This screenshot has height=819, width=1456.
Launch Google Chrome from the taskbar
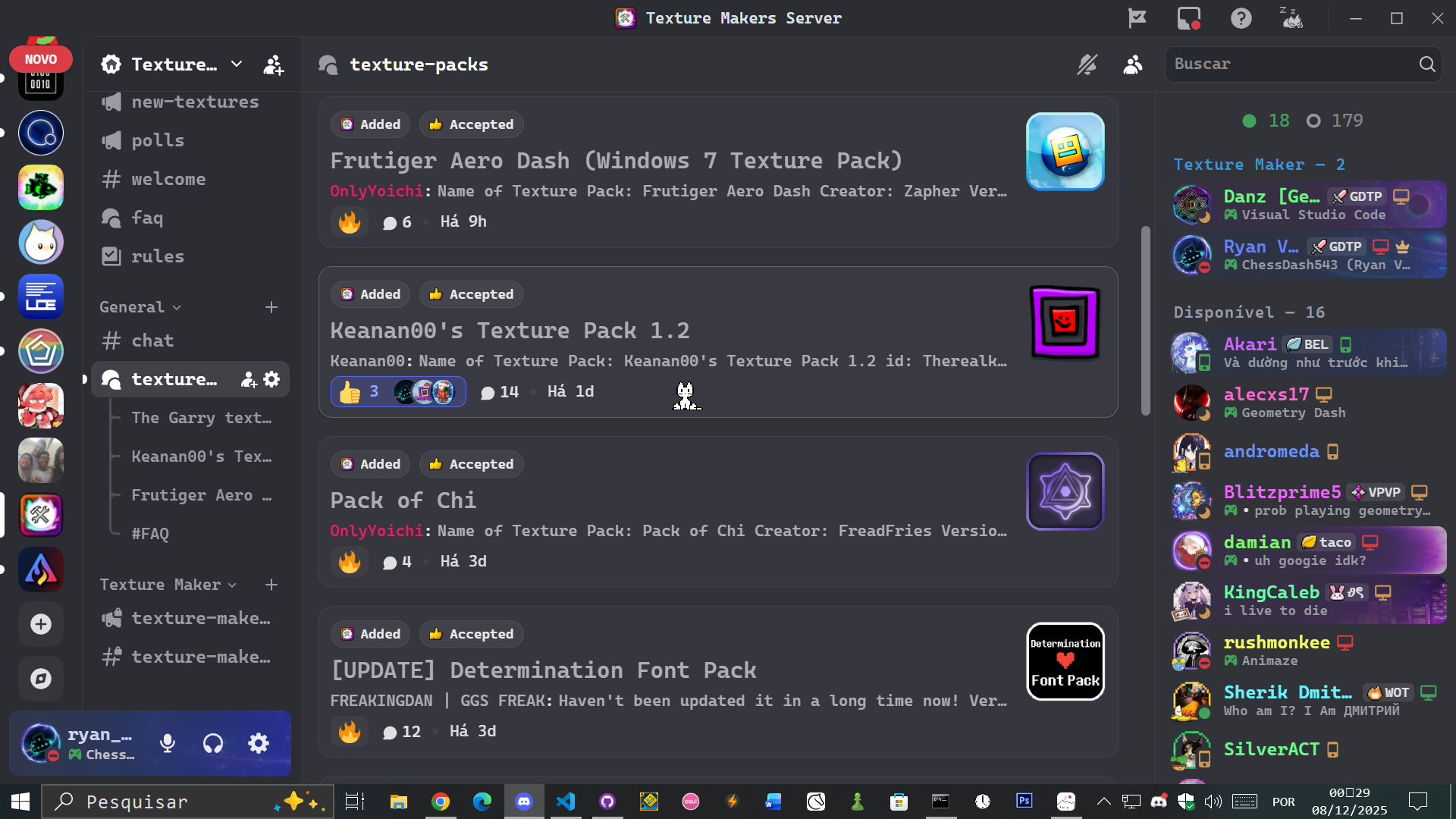coord(441,801)
